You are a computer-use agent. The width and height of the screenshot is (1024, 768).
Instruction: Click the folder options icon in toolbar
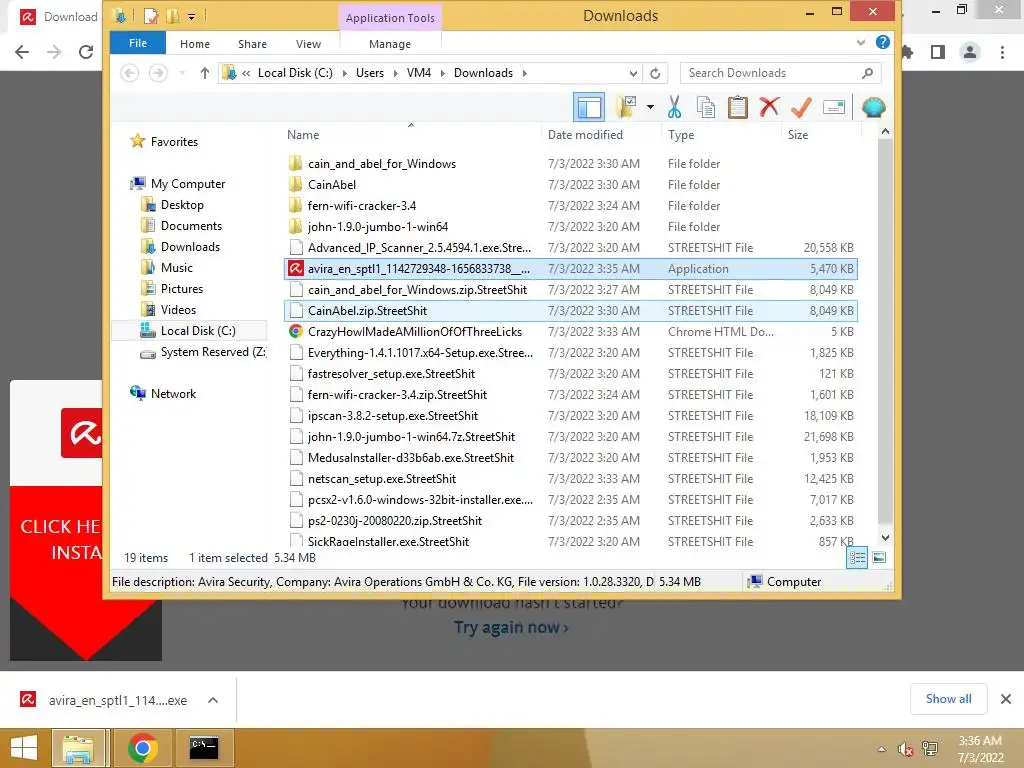tap(625, 107)
